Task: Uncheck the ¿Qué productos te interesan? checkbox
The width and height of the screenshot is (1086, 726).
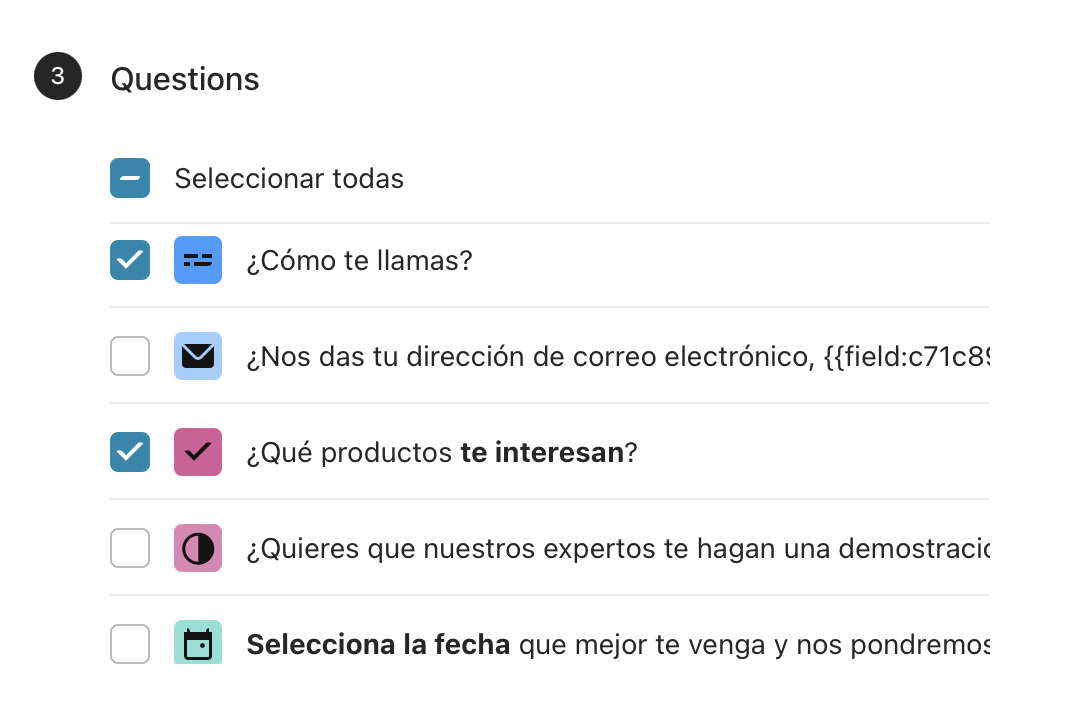Action: (x=130, y=452)
